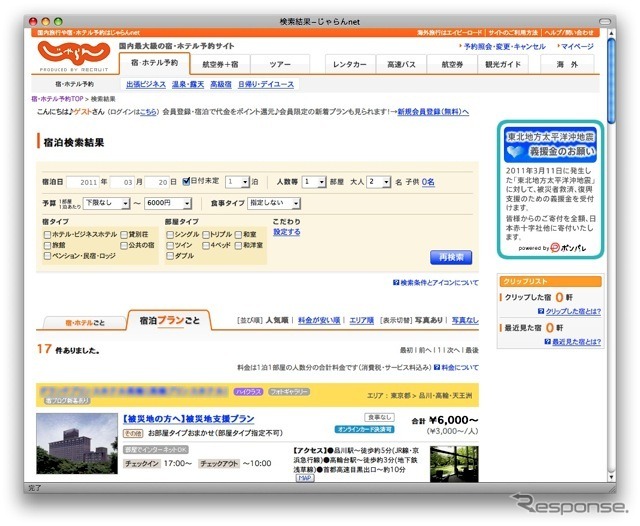The width and height of the screenshot is (640, 526).
Task: Click the window toolbar toggle pill
Action: [604, 21]
